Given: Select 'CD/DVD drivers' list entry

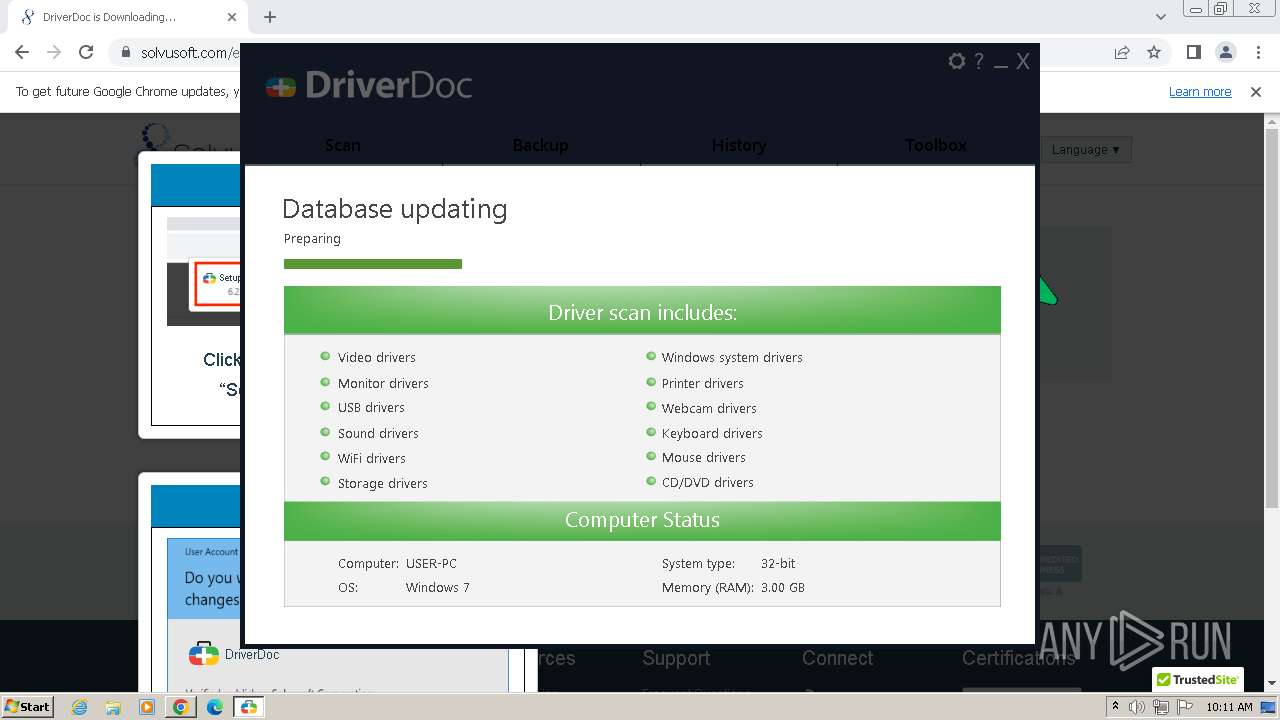Looking at the screenshot, I should click(708, 482).
